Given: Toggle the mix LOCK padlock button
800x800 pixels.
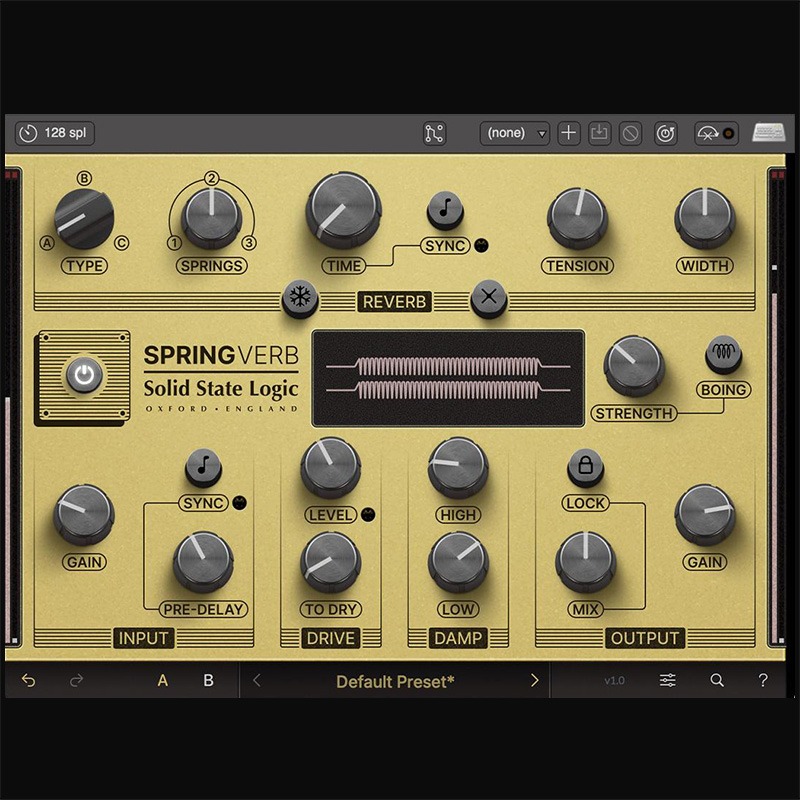Looking at the screenshot, I should coord(585,467).
